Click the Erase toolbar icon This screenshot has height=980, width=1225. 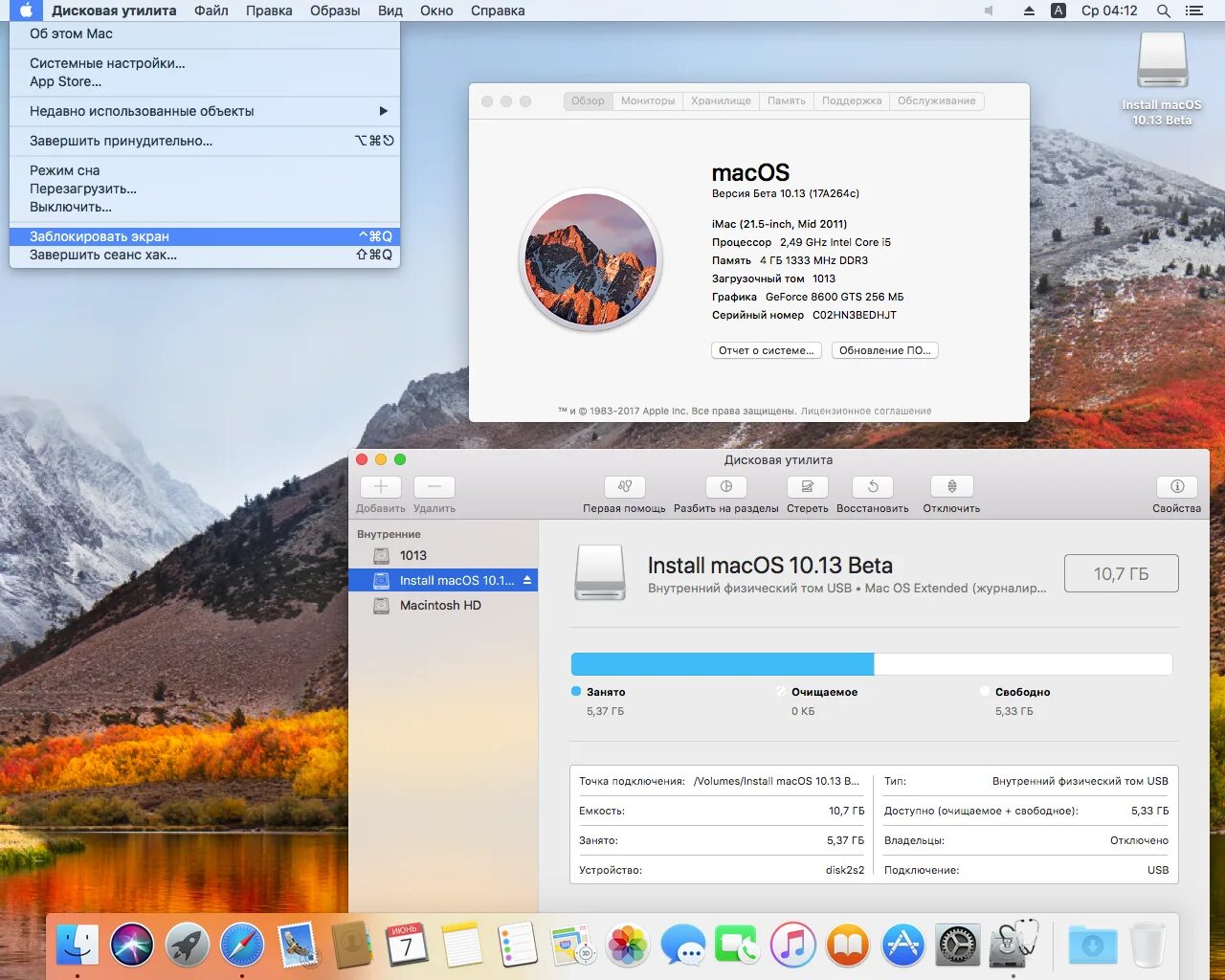[808, 486]
